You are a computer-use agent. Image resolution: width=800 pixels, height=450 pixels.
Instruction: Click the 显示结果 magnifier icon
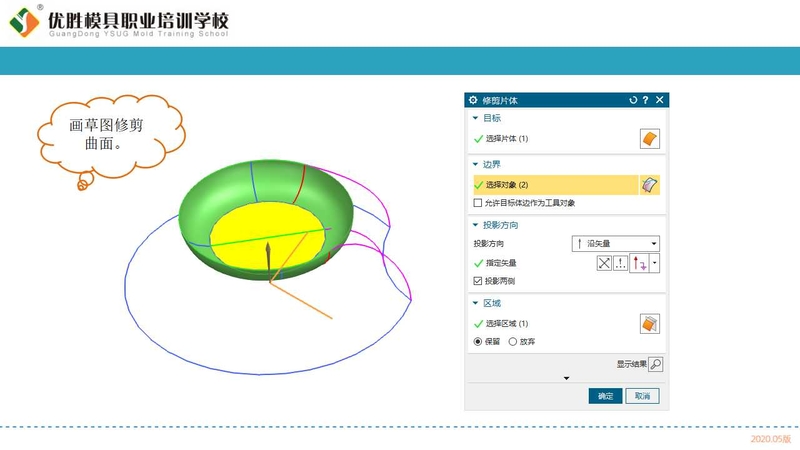point(656,364)
